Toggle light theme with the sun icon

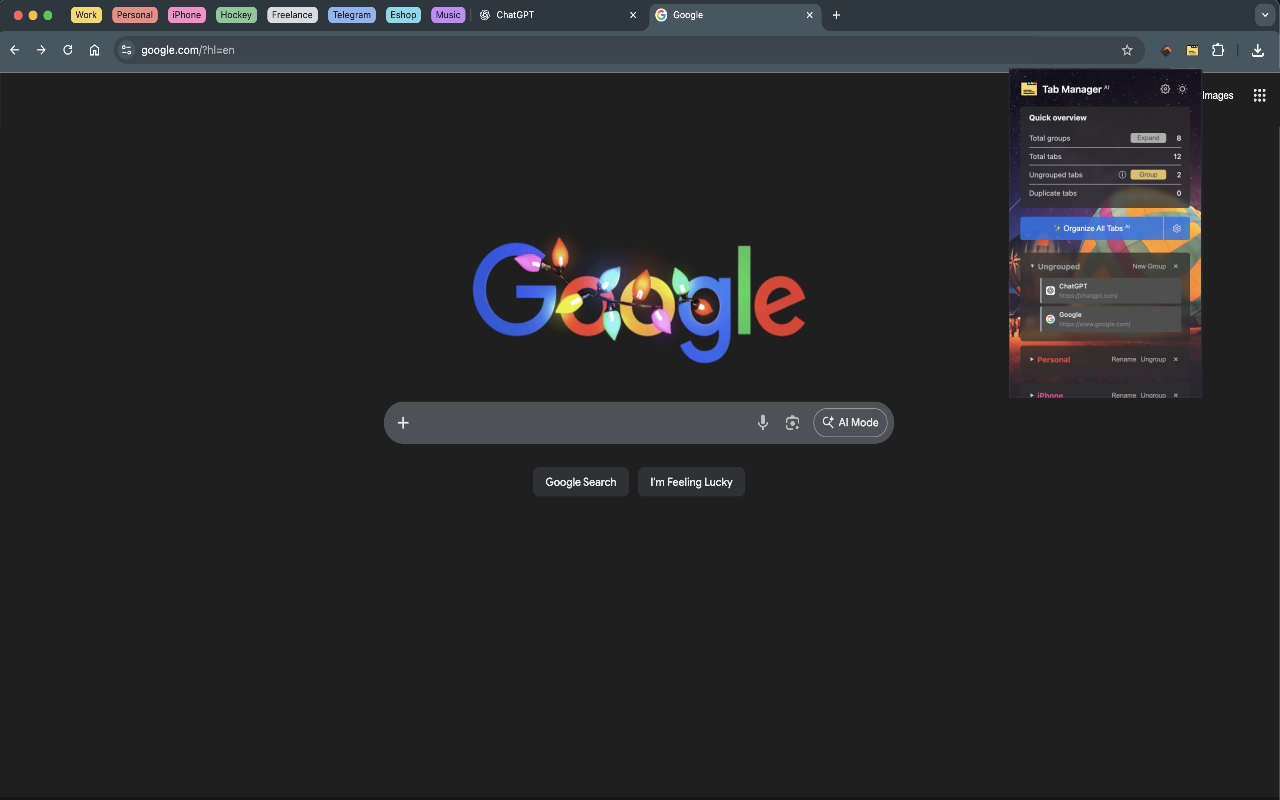1182,89
